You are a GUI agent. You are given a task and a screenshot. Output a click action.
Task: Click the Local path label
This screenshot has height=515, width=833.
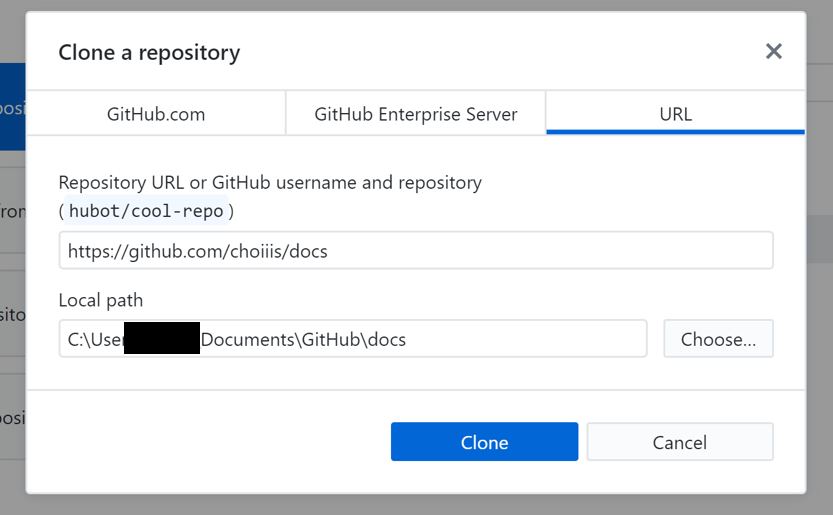101,300
